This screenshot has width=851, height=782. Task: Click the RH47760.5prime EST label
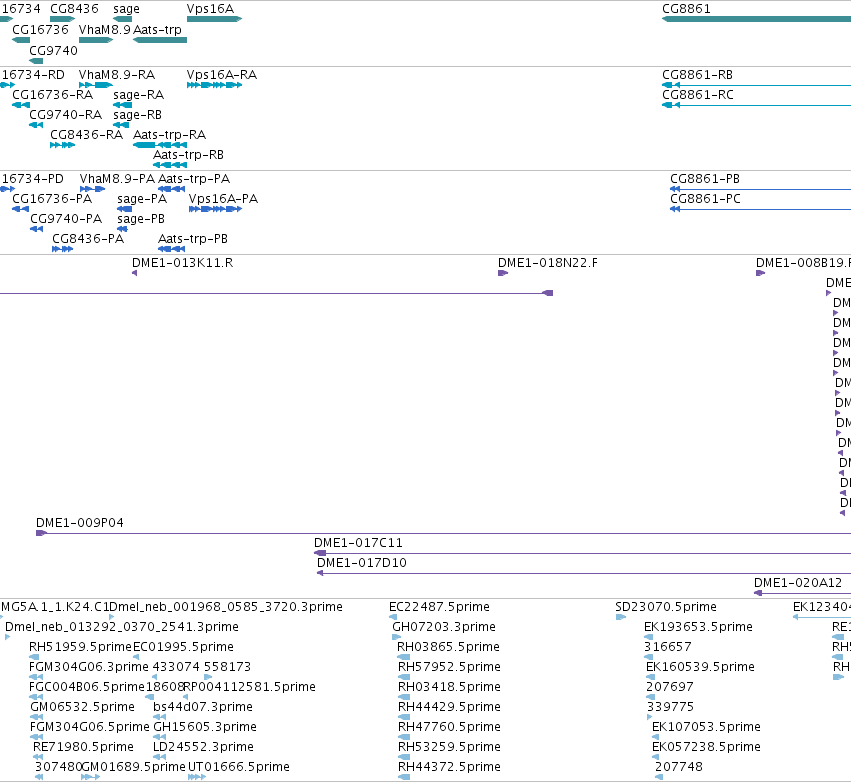pos(449,727)
